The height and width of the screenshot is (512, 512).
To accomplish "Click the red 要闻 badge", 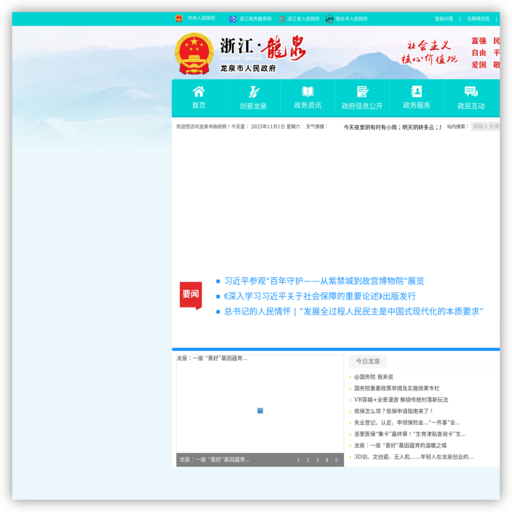I will point(191,295).
